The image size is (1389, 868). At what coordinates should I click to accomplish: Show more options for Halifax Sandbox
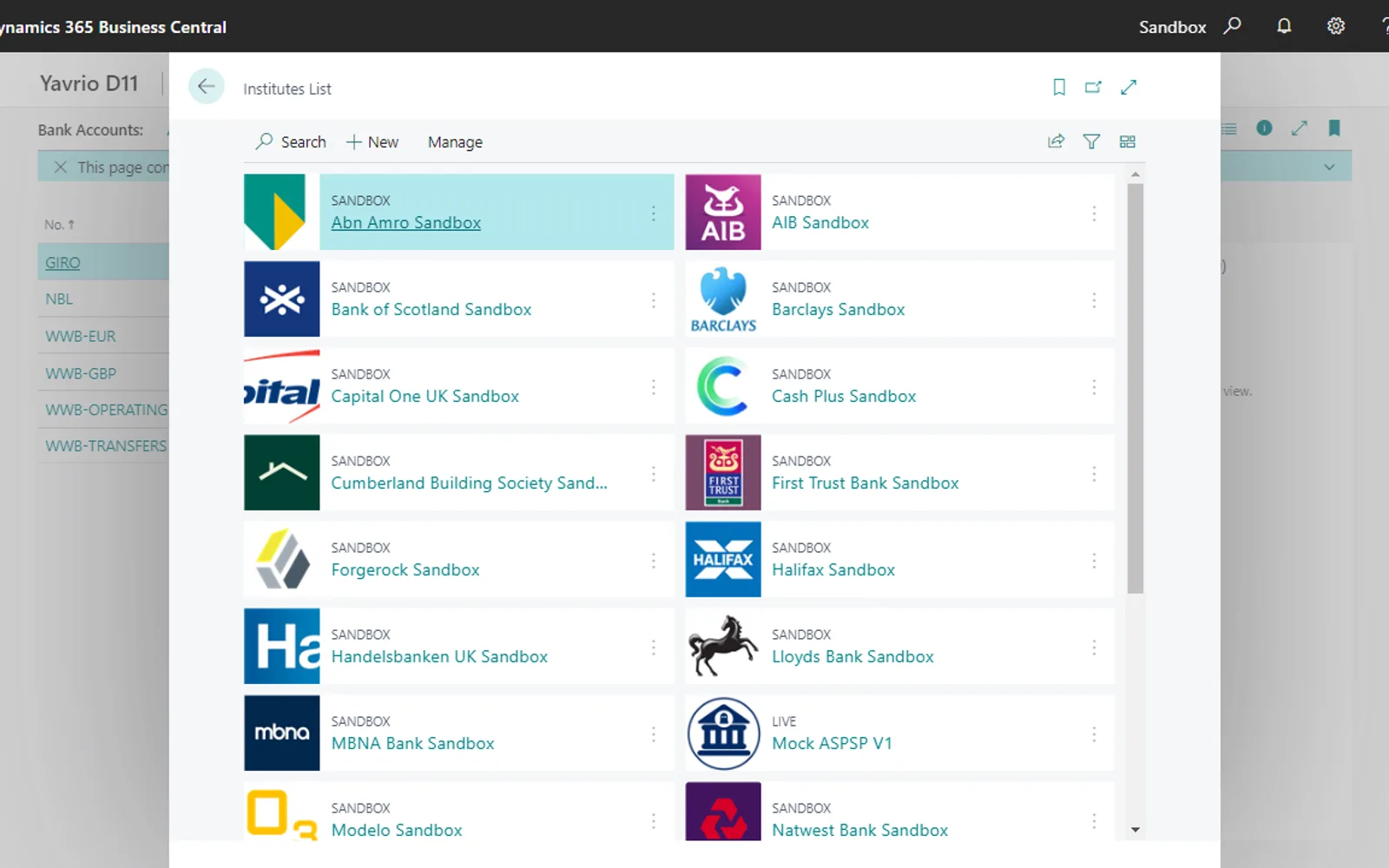coord(1094,560)
